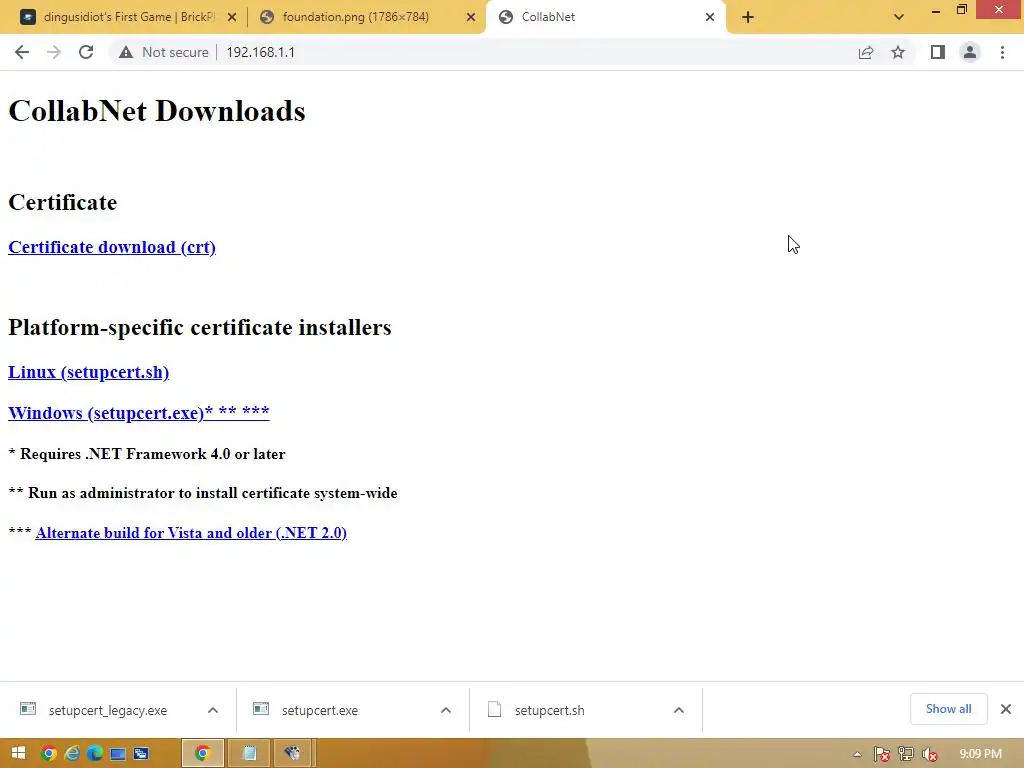Image resolution: width=1024 pixels, height=768 pixels.
Task: Switch to dingusidiot's First Game tab
Action: click(x=128, y=17)
